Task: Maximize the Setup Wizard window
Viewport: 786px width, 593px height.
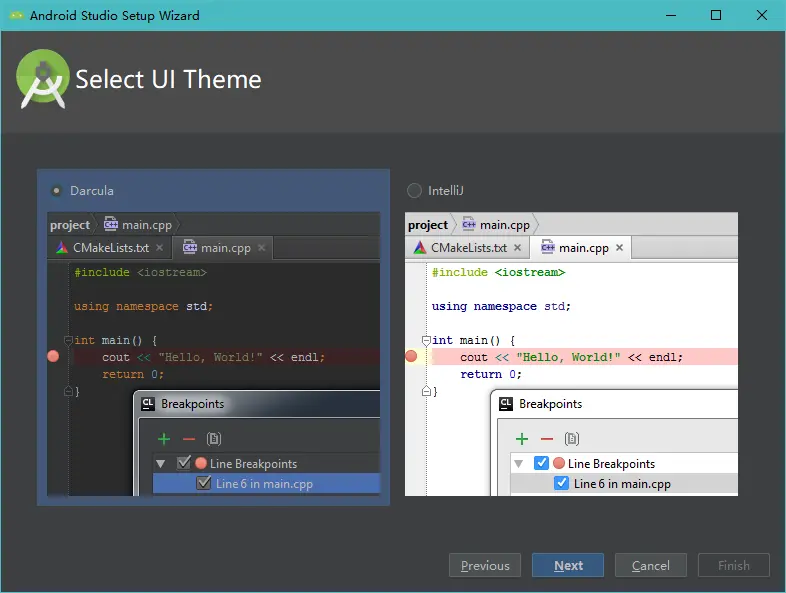Action: pyautogui.click(x=716, y=16)
